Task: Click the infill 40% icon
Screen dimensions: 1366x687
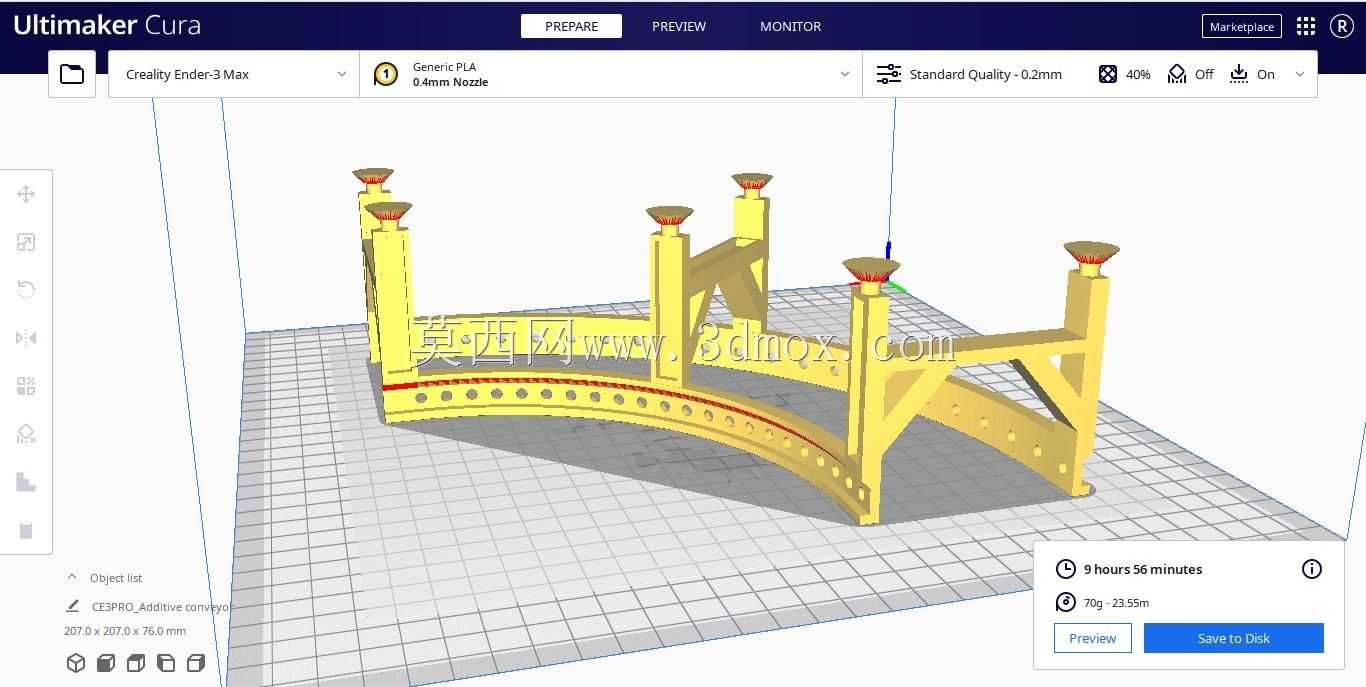Action: point(1107,74)
